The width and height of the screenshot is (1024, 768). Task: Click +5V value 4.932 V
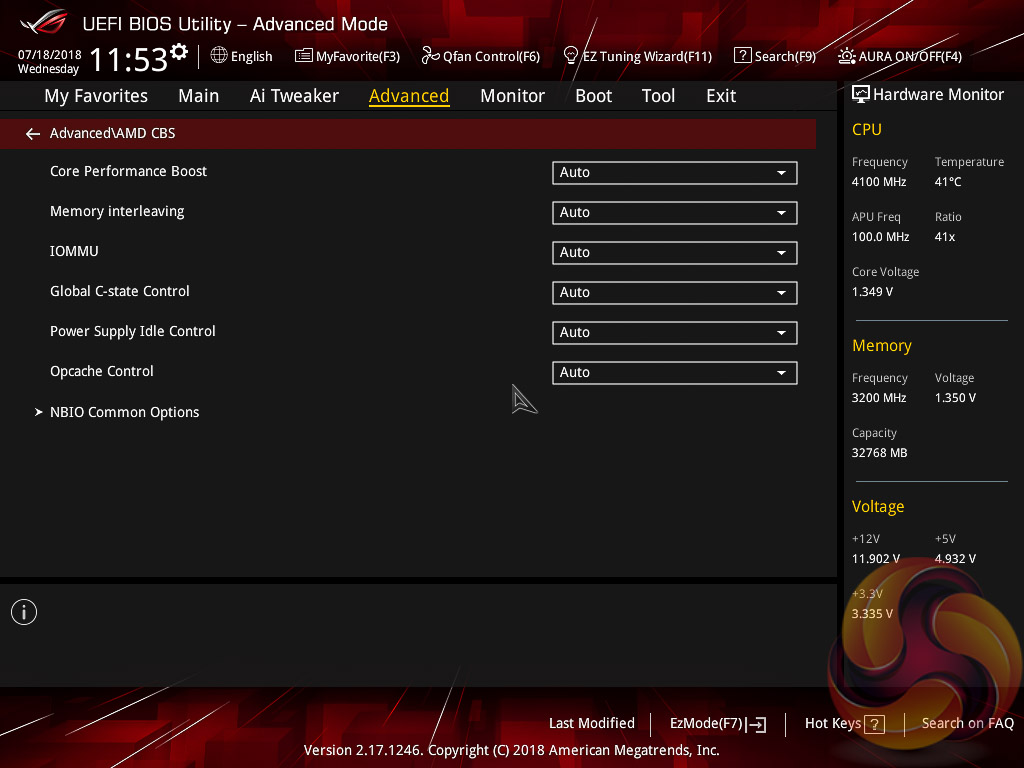955,559
